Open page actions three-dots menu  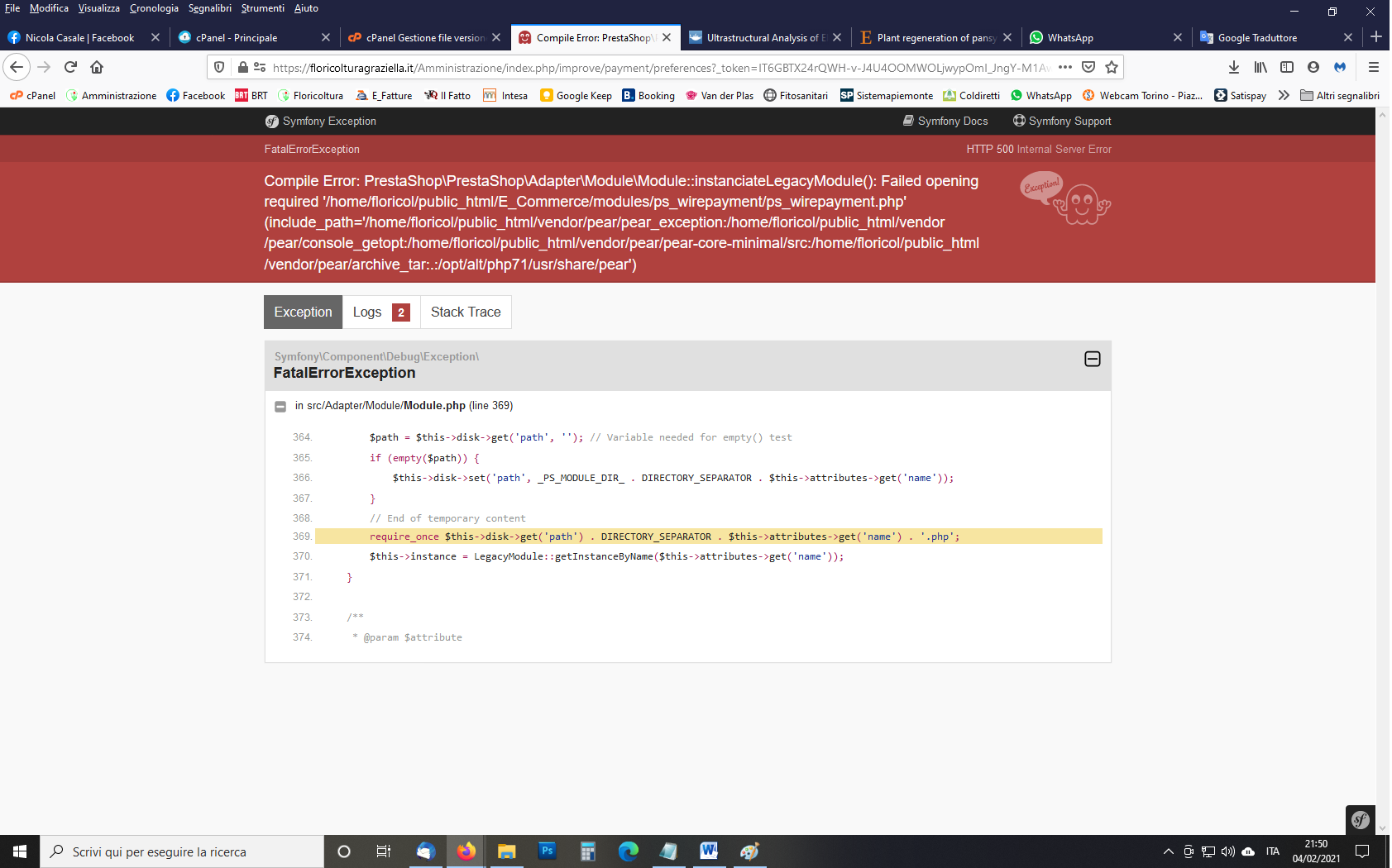(x=1065, y=67)
